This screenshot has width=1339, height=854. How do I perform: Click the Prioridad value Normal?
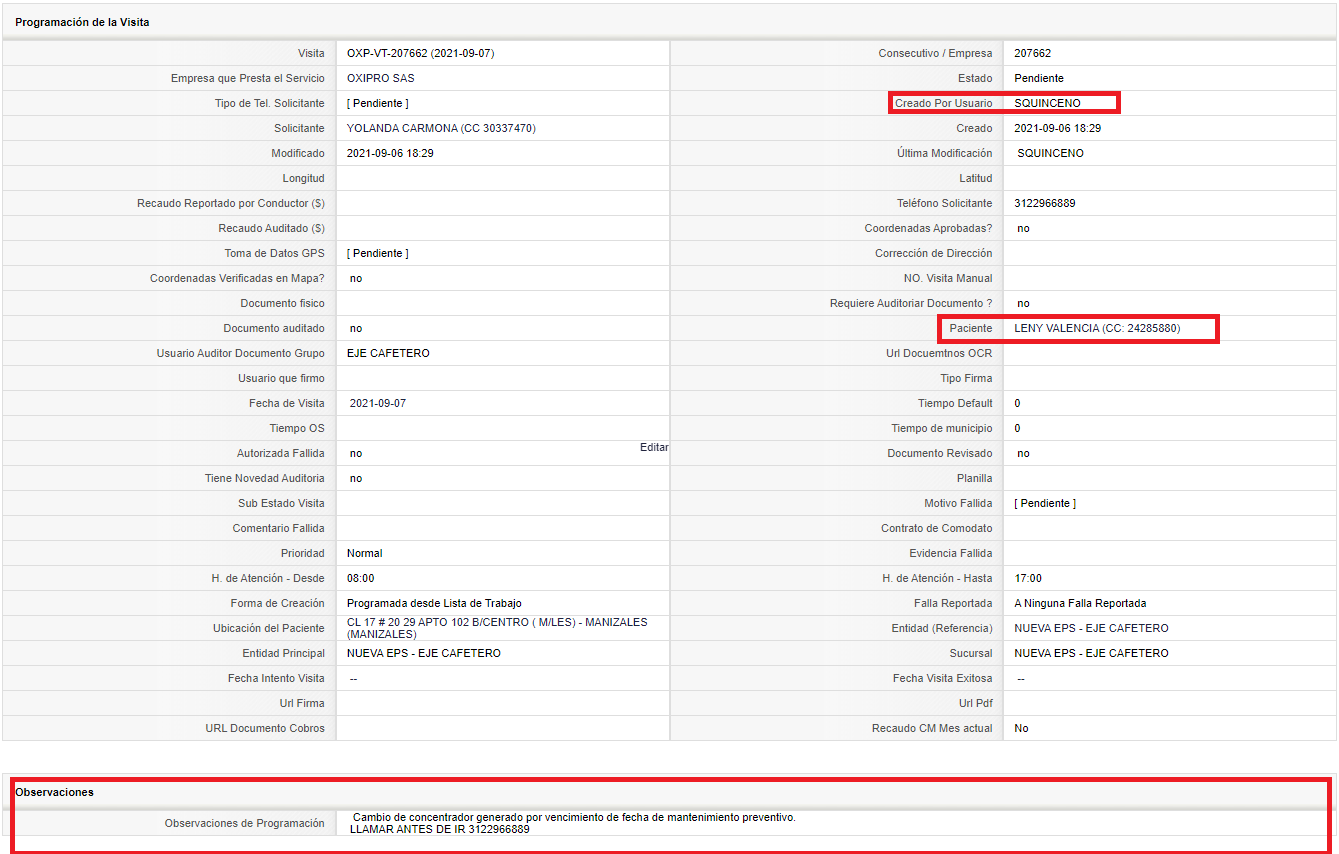tap(364, 553)
